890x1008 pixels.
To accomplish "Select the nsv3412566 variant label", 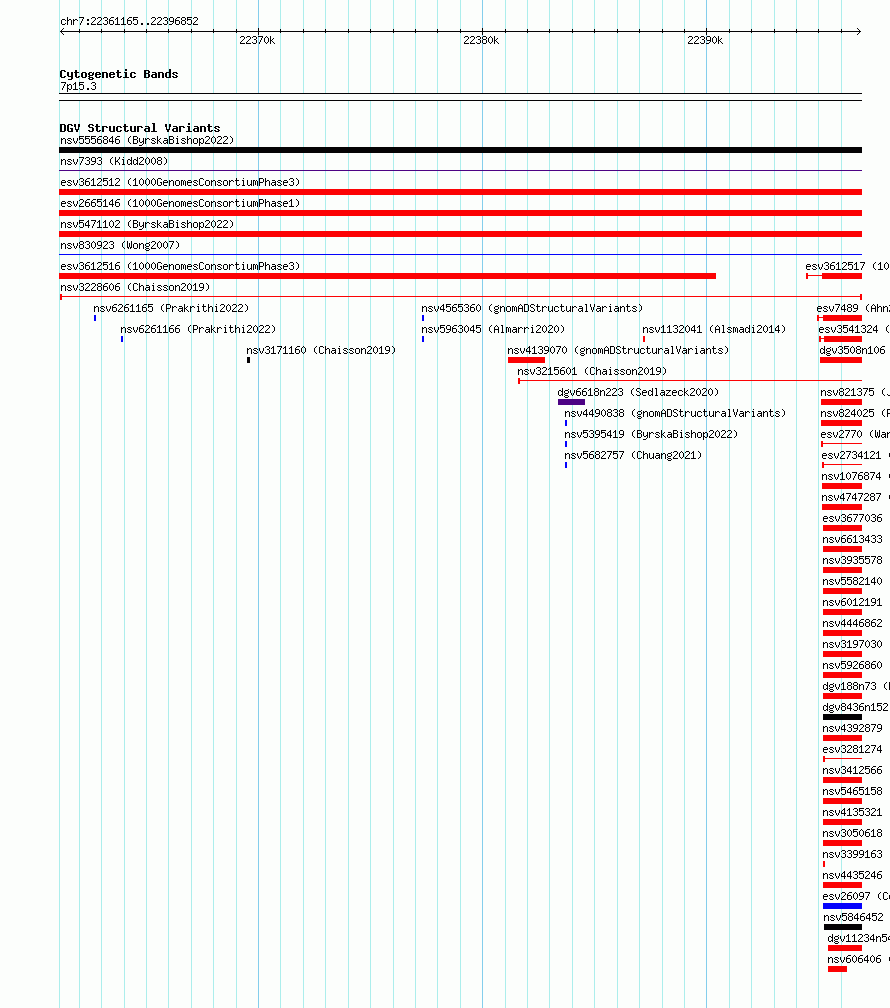I will (852, 770).
